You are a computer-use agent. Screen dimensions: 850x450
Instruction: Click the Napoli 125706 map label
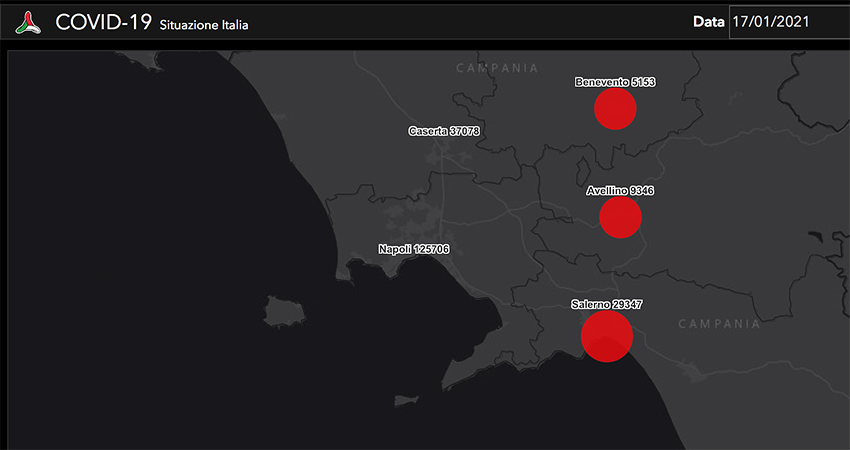point(414,249)
